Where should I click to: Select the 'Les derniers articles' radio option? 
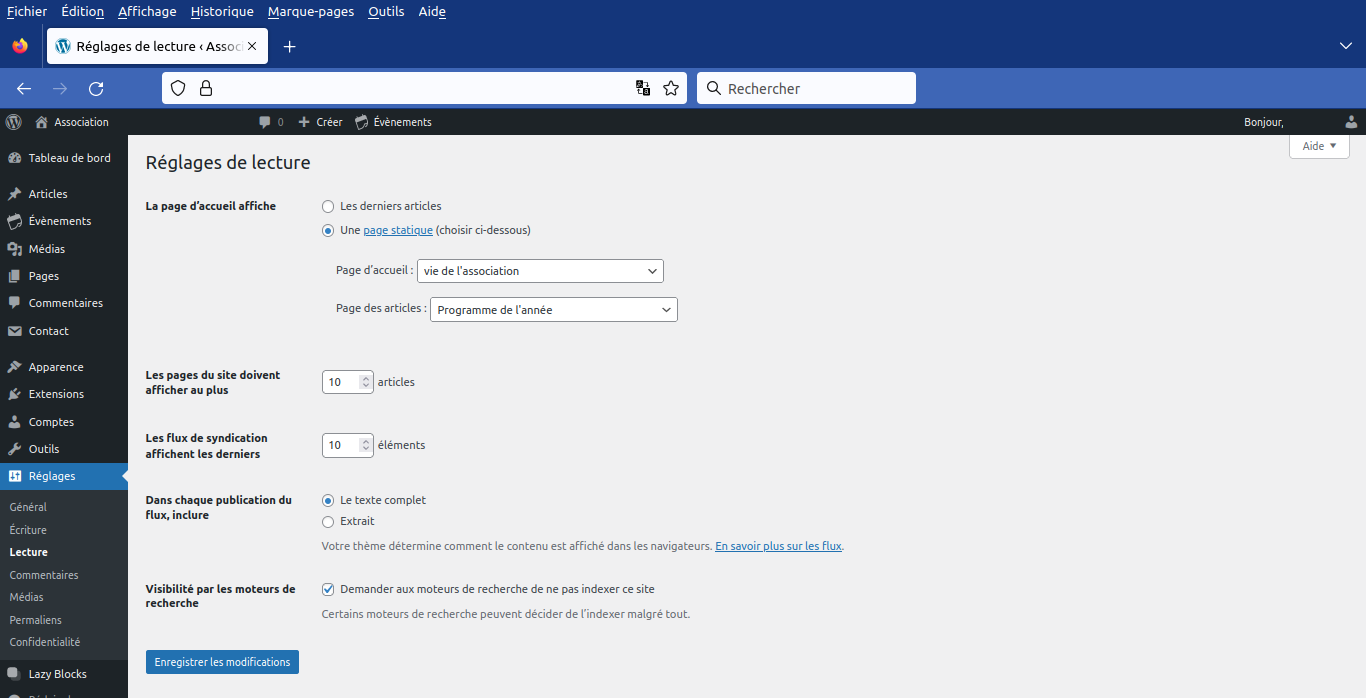328,206
